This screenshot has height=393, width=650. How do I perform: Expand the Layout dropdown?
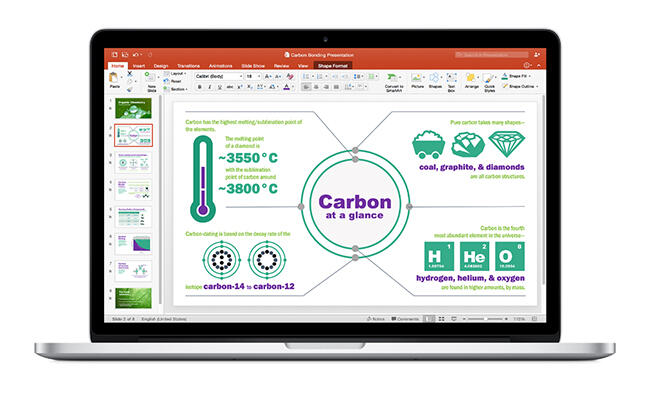[x=177, y=73]
